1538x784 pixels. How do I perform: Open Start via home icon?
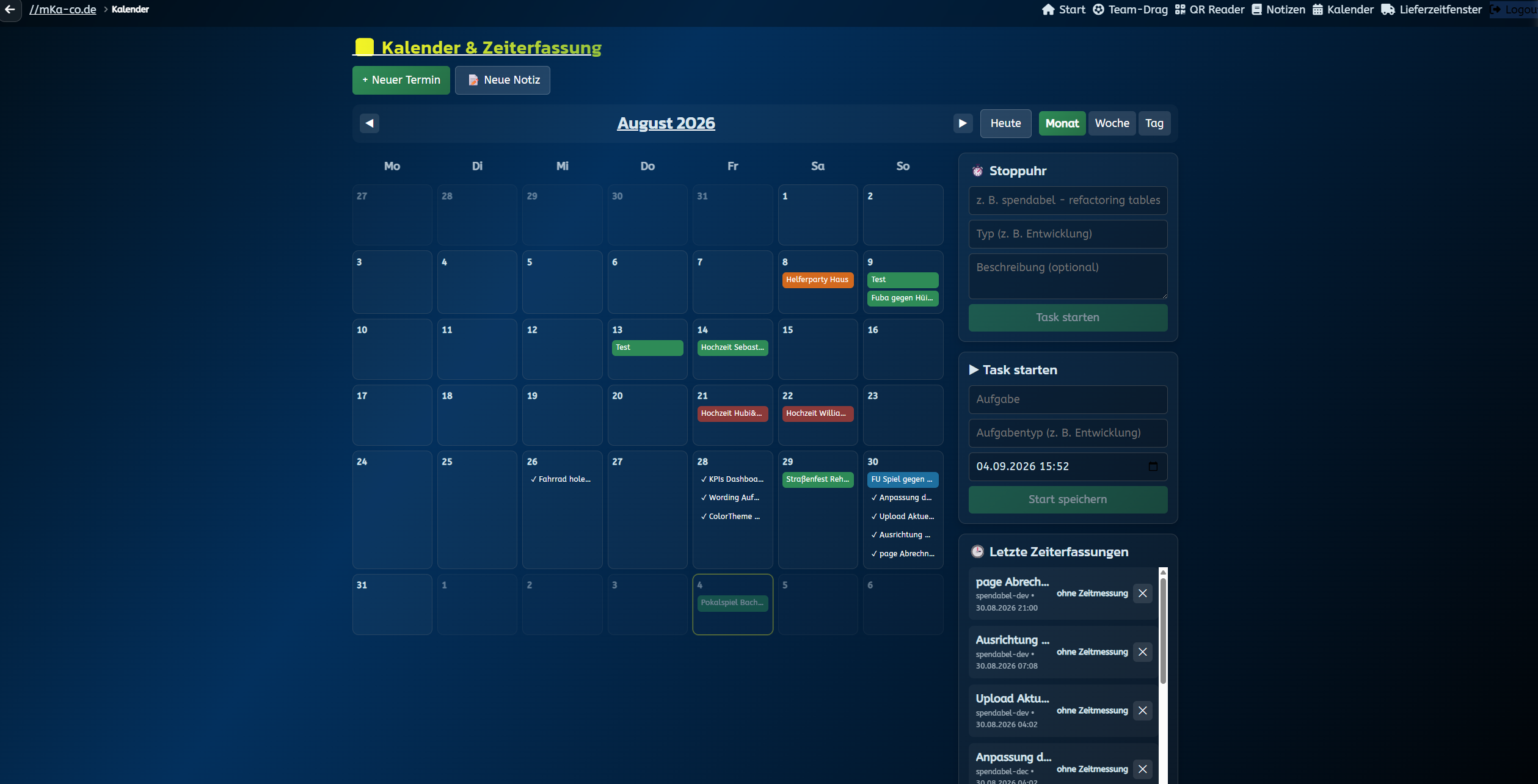pyautogui.click(x=1063, y=9)
